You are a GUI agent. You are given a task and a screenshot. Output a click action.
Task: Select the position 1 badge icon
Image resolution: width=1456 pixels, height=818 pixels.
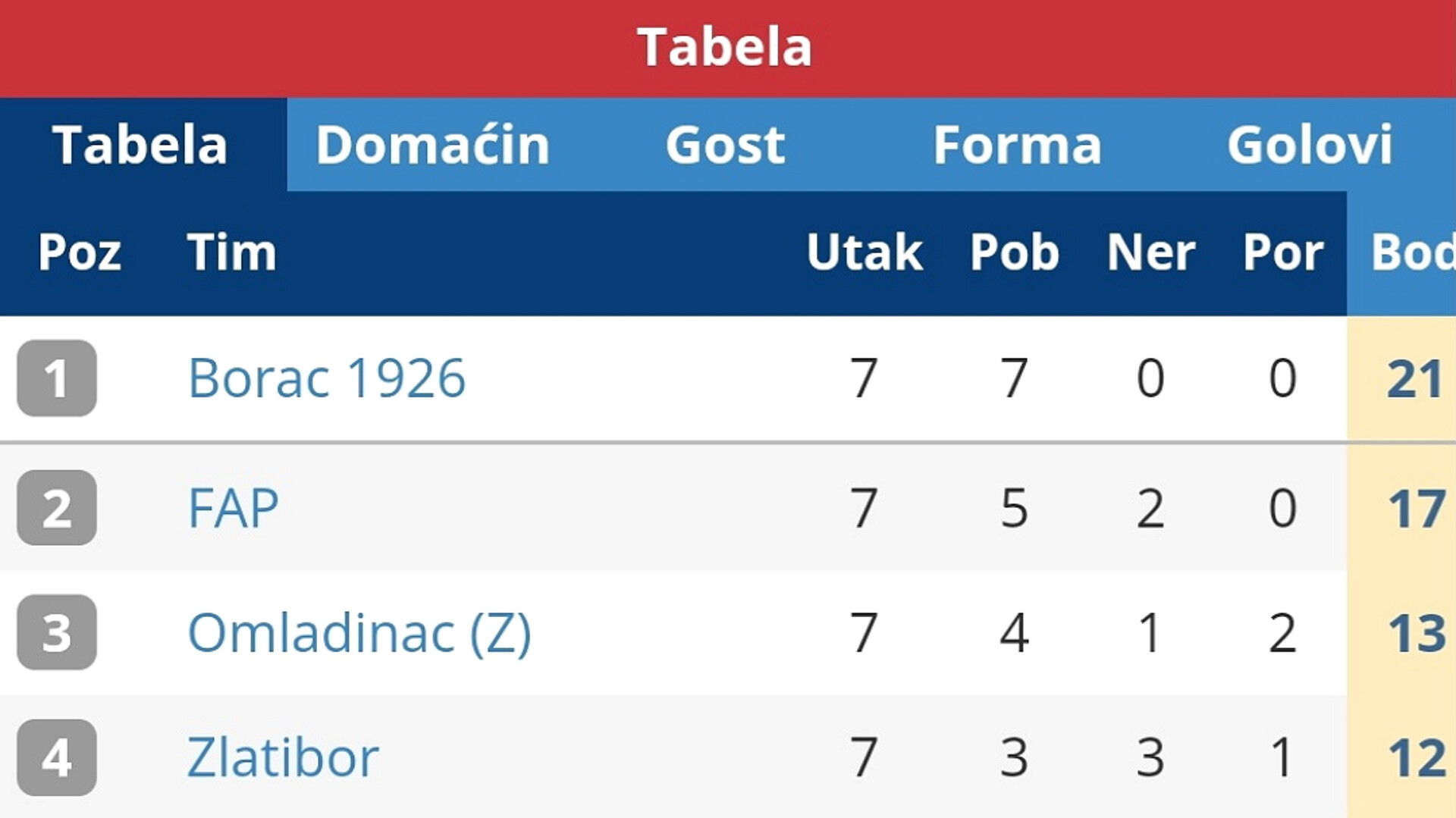[57, 378]
